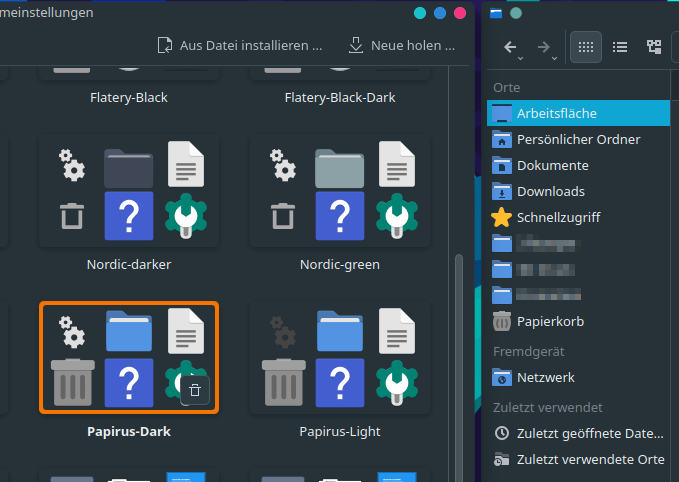
Task: Click 'Neue holen ...' button
Action: click(x=402, y=45)
